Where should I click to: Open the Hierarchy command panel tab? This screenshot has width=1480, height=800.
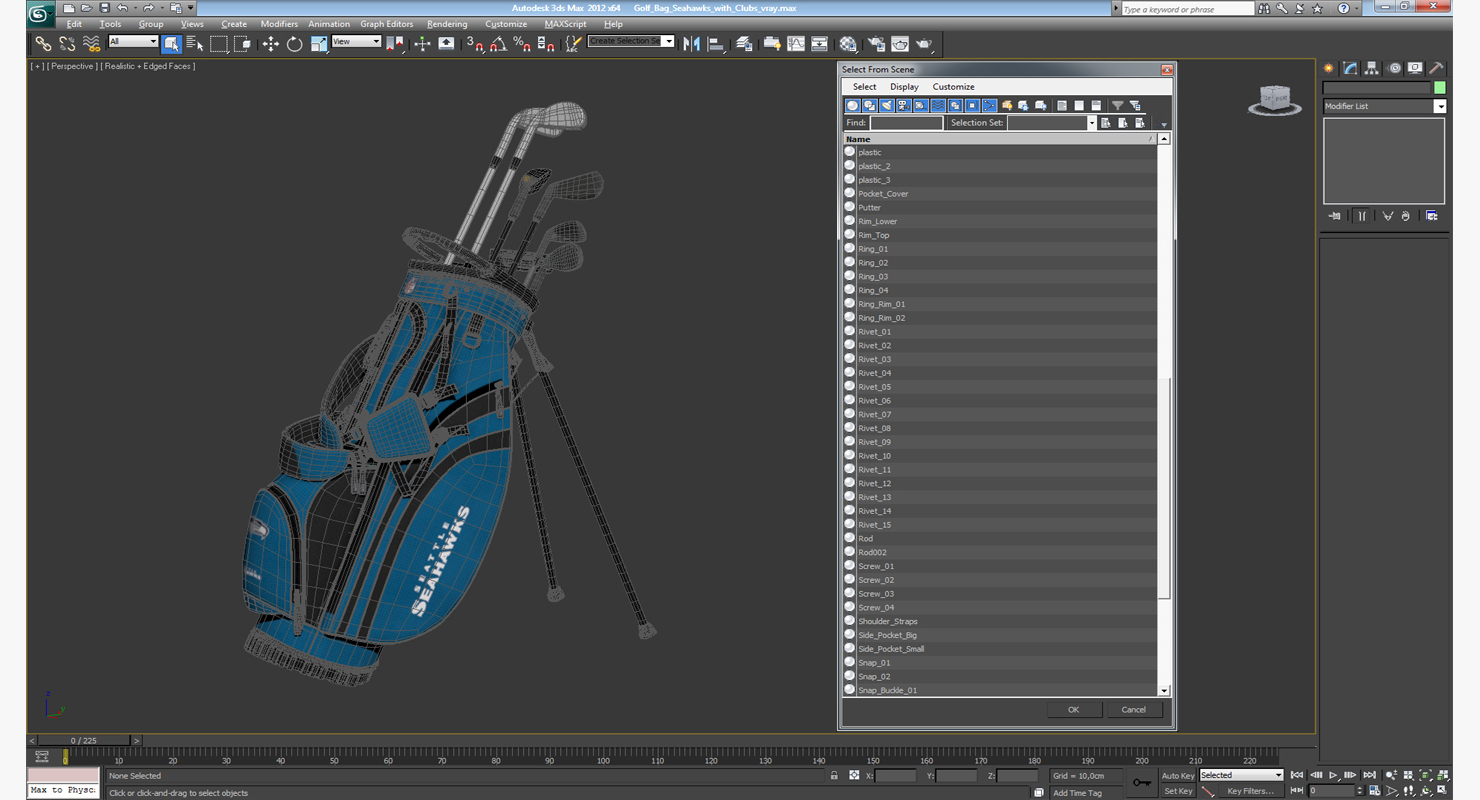[x=1372, y=68]
